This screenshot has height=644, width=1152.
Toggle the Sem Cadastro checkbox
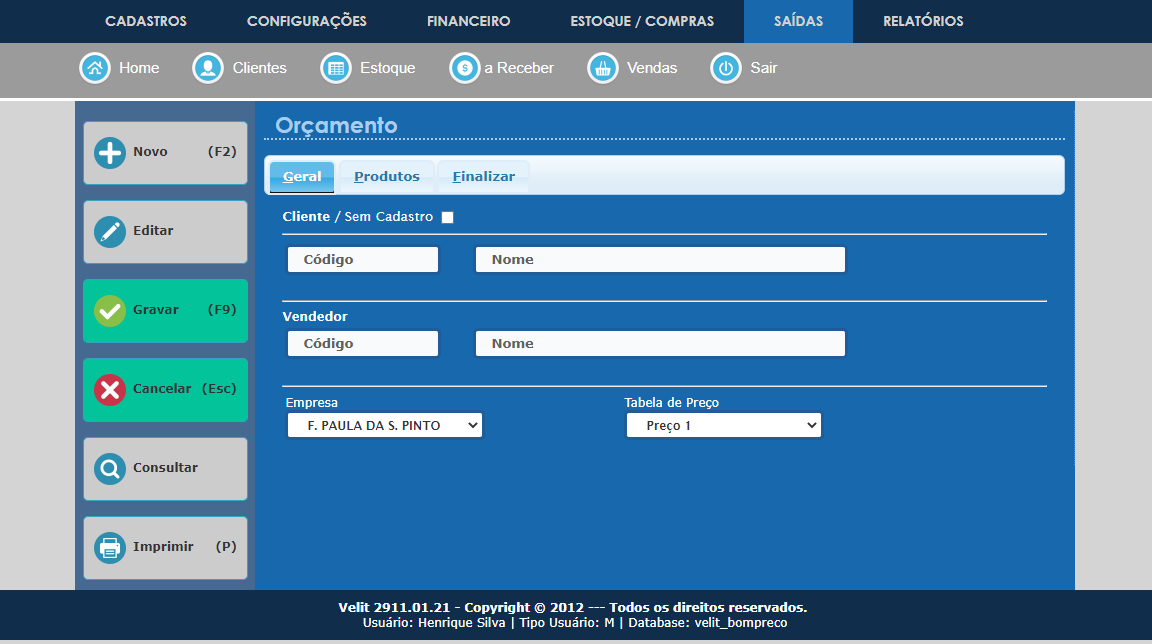pos(447,218)
